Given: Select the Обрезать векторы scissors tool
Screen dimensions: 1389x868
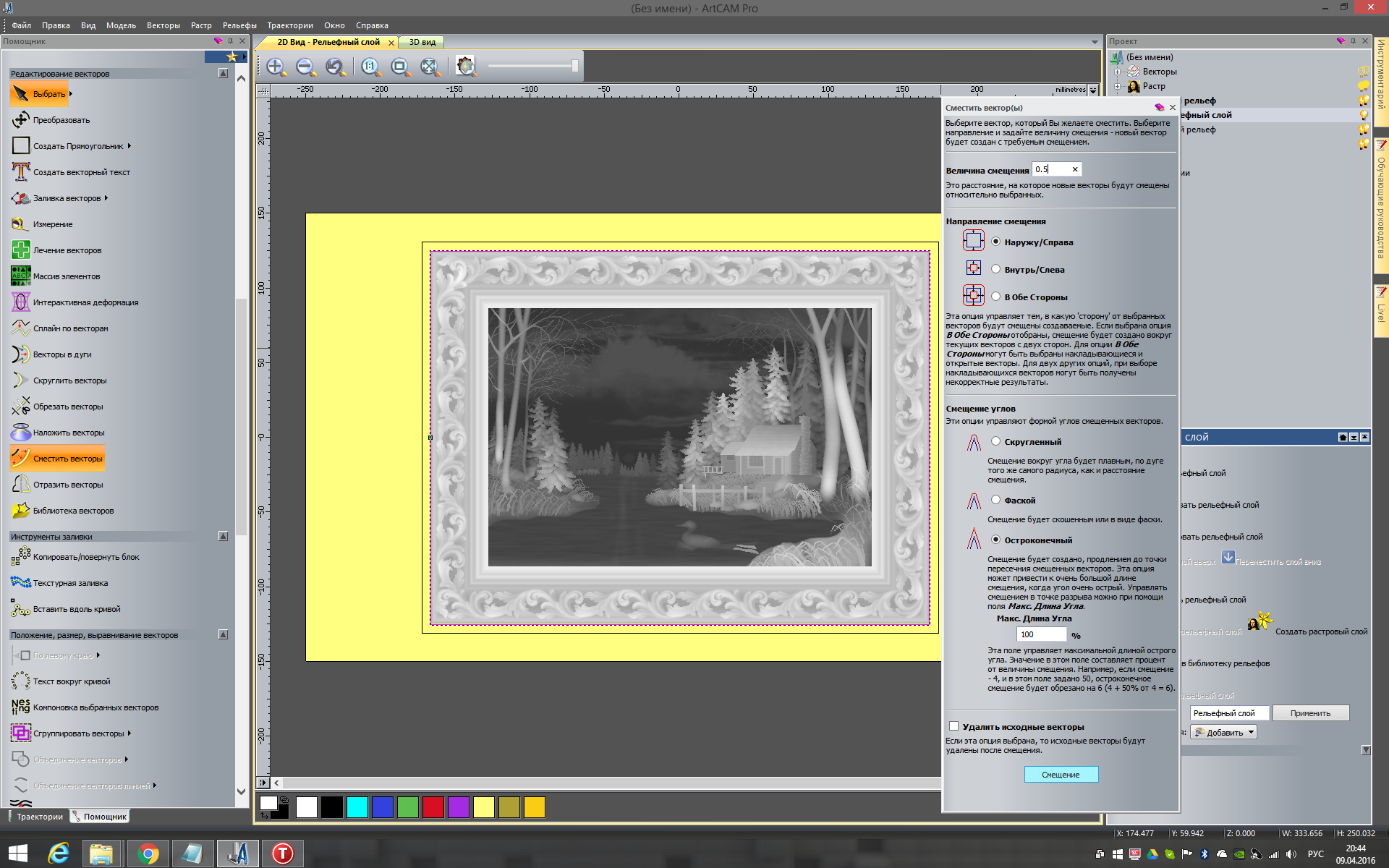Looking at the screenshot, I should pos(20,407).
